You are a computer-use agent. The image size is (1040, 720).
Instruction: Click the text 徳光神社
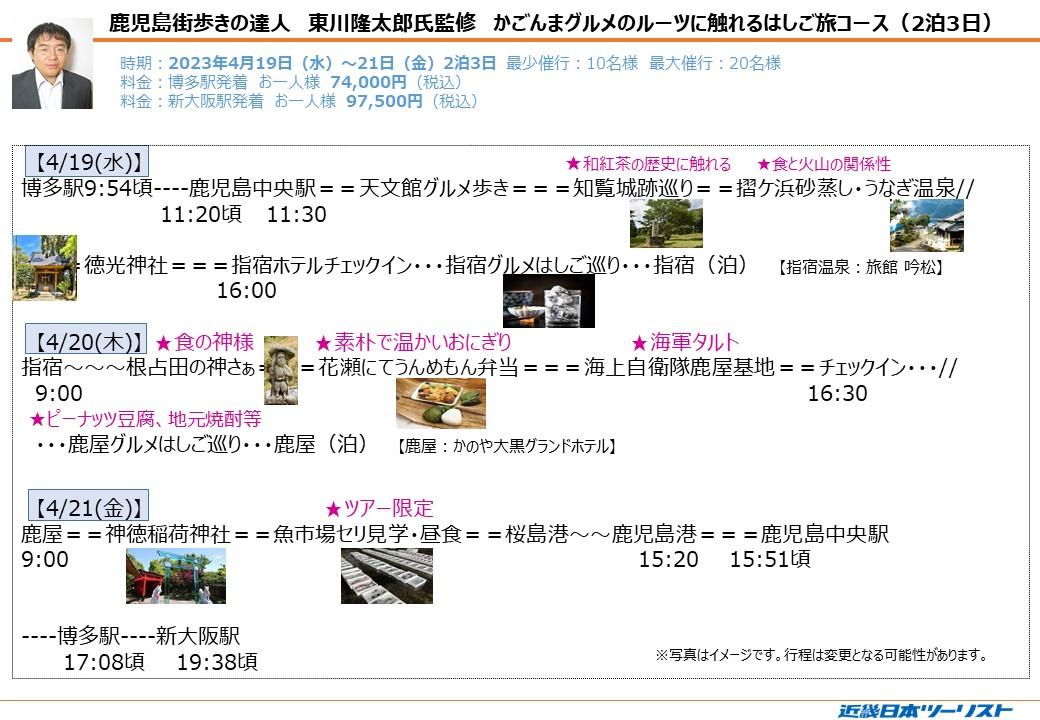click(126, 265)
